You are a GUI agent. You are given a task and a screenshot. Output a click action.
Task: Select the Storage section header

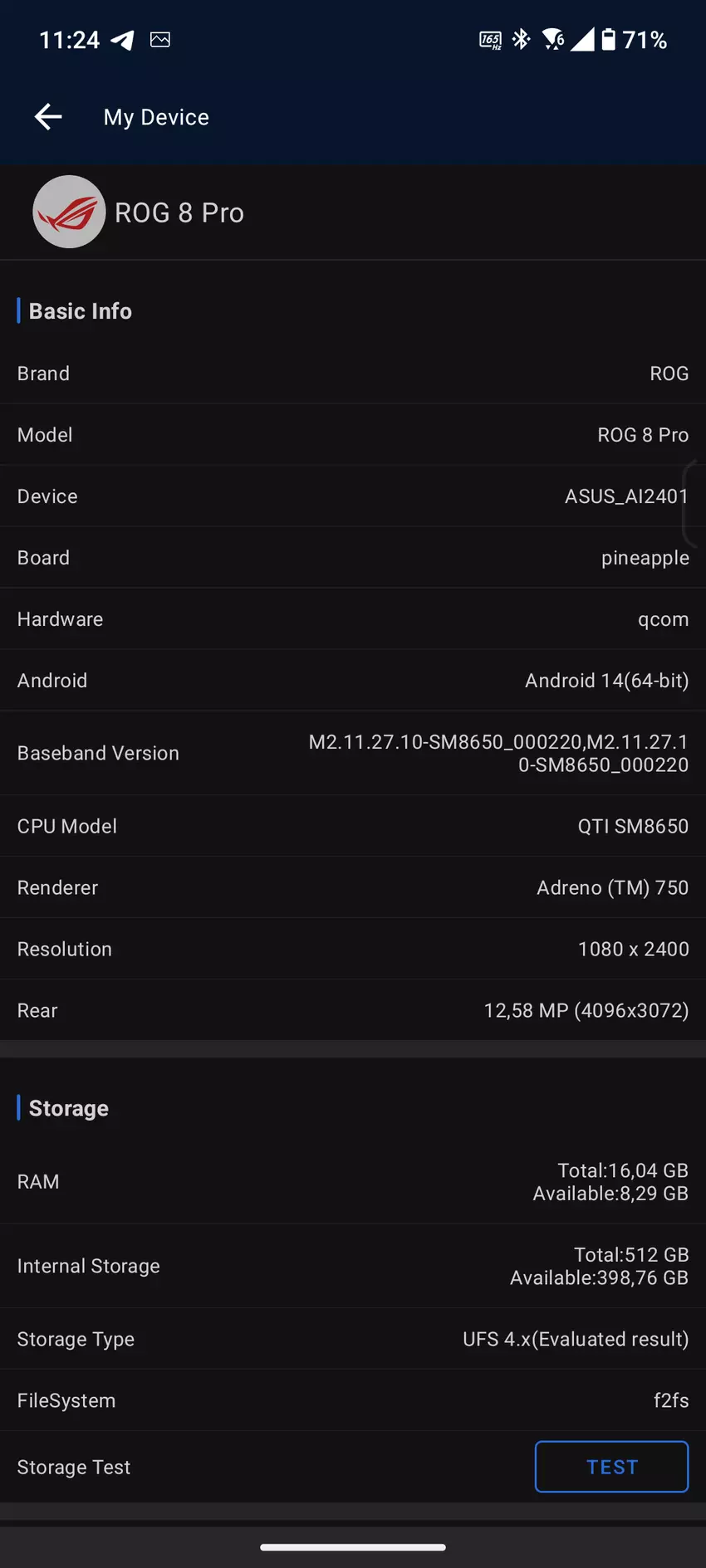point(68,1108)
